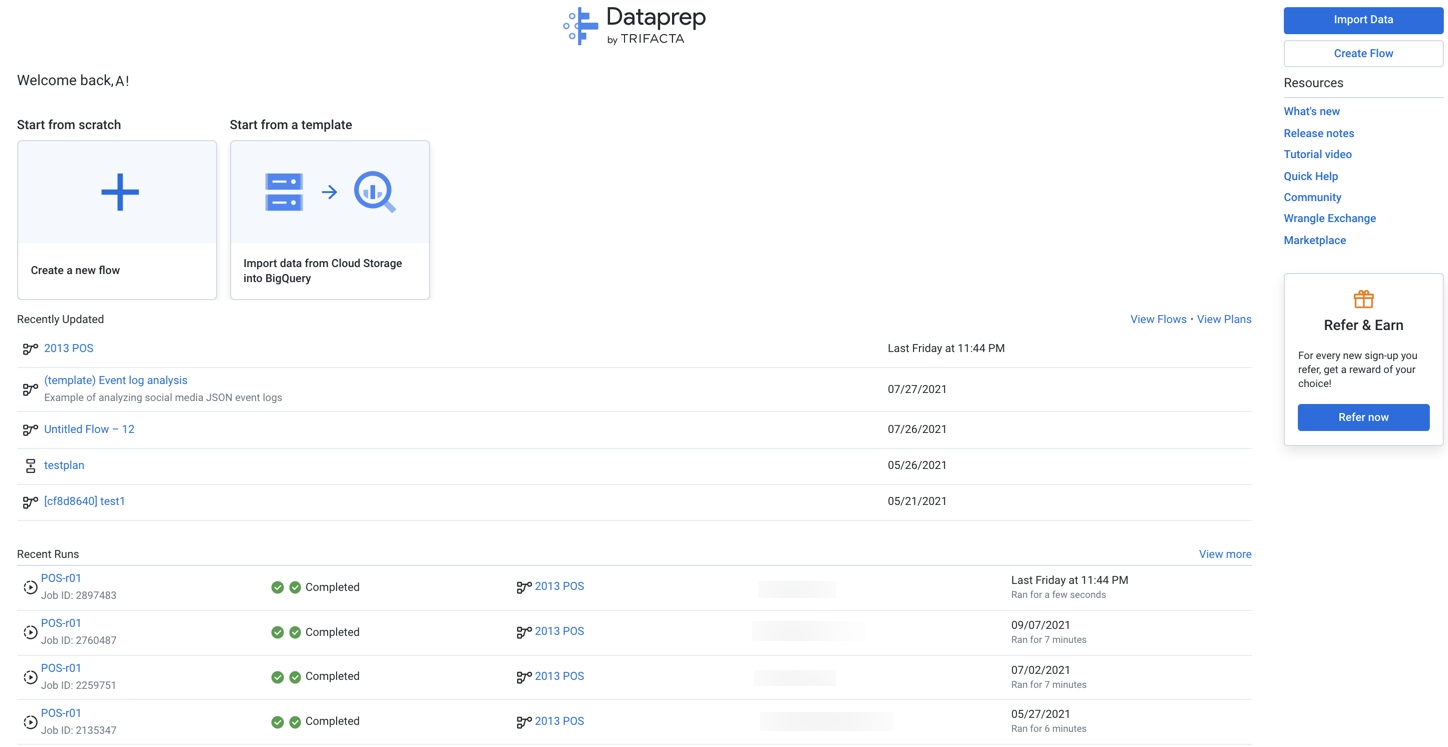Click the 09/07/2021 run date

[x=1040, y=625]
